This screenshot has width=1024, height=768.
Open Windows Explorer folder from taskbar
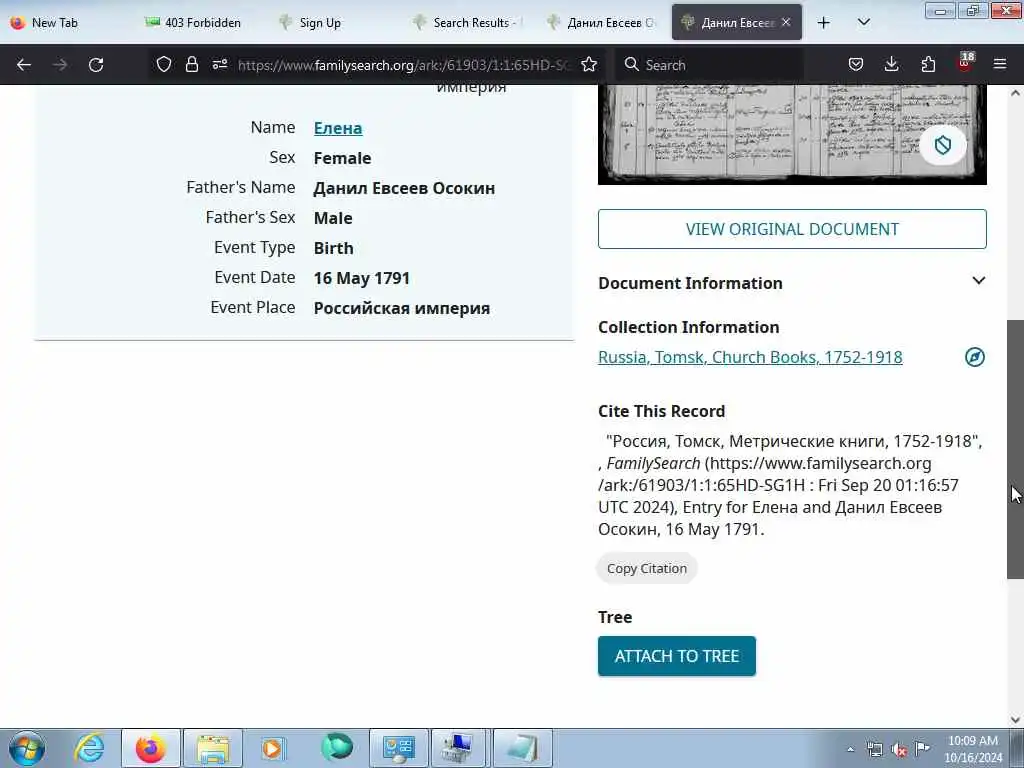pyautogui.click(x=213, y=748)
